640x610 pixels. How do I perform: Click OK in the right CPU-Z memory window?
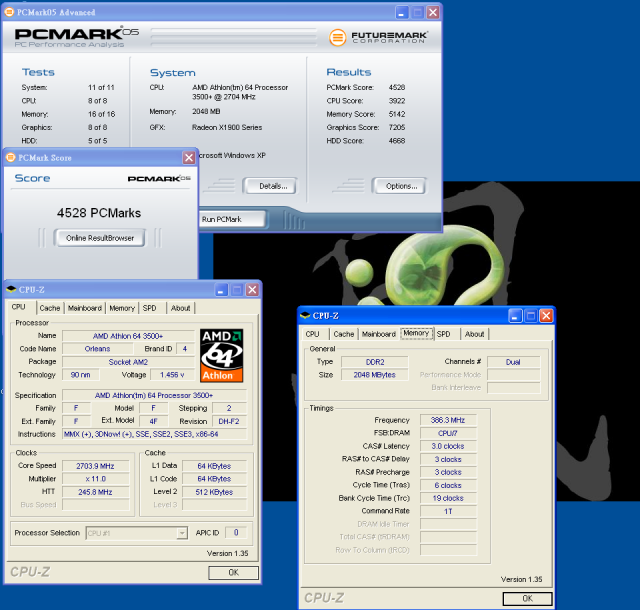pos(527,599)
